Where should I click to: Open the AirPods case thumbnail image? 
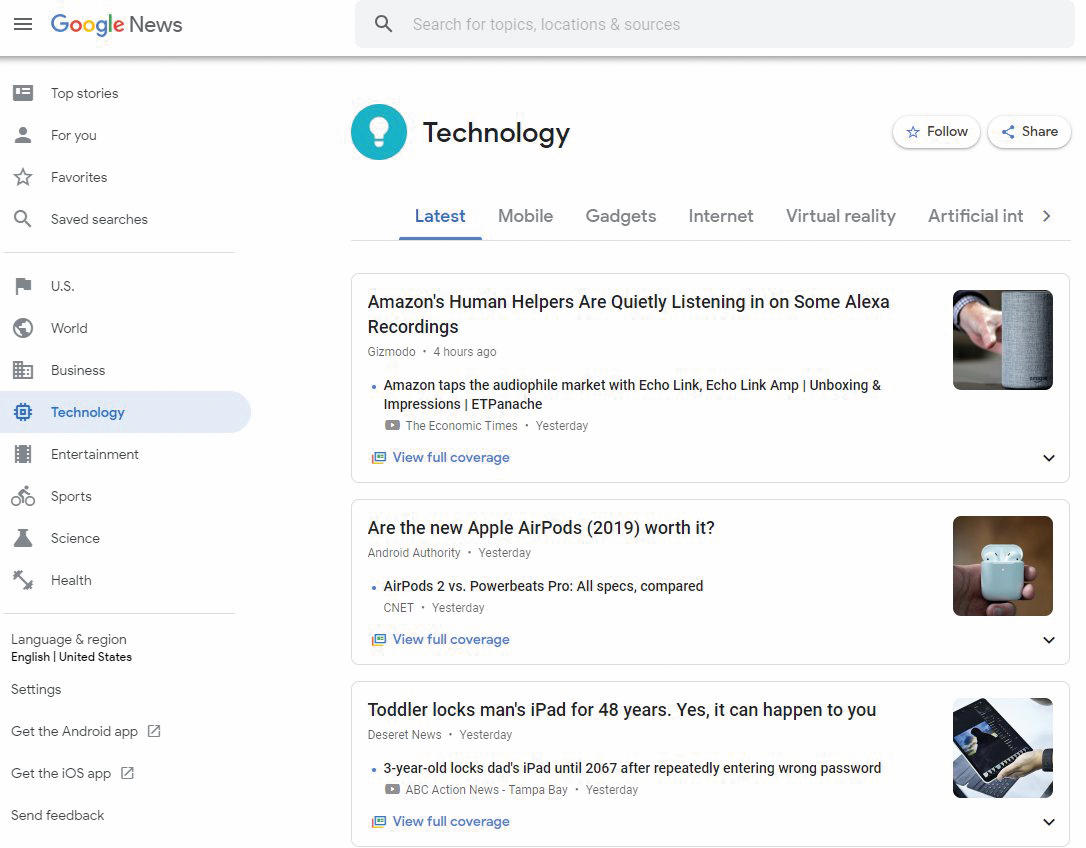click(1003, 565)
